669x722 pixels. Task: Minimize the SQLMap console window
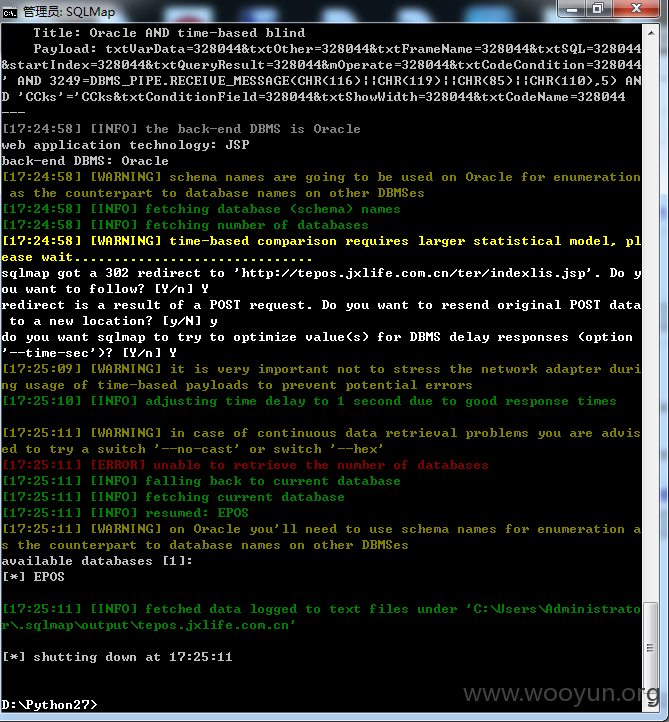coord(572,9)
